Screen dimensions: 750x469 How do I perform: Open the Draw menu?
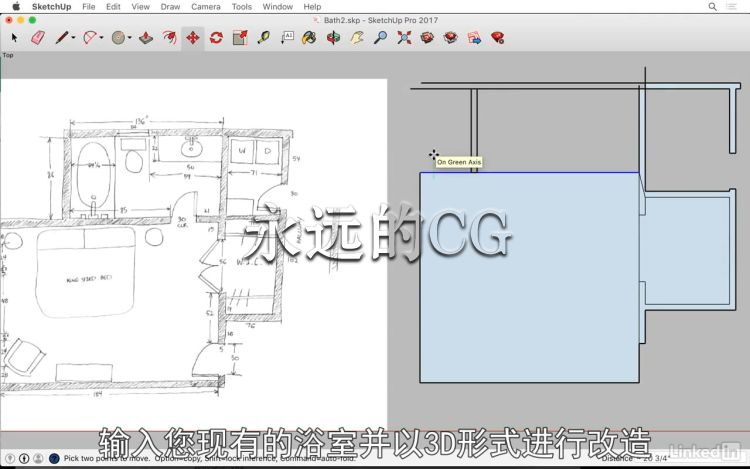(170, 7)
